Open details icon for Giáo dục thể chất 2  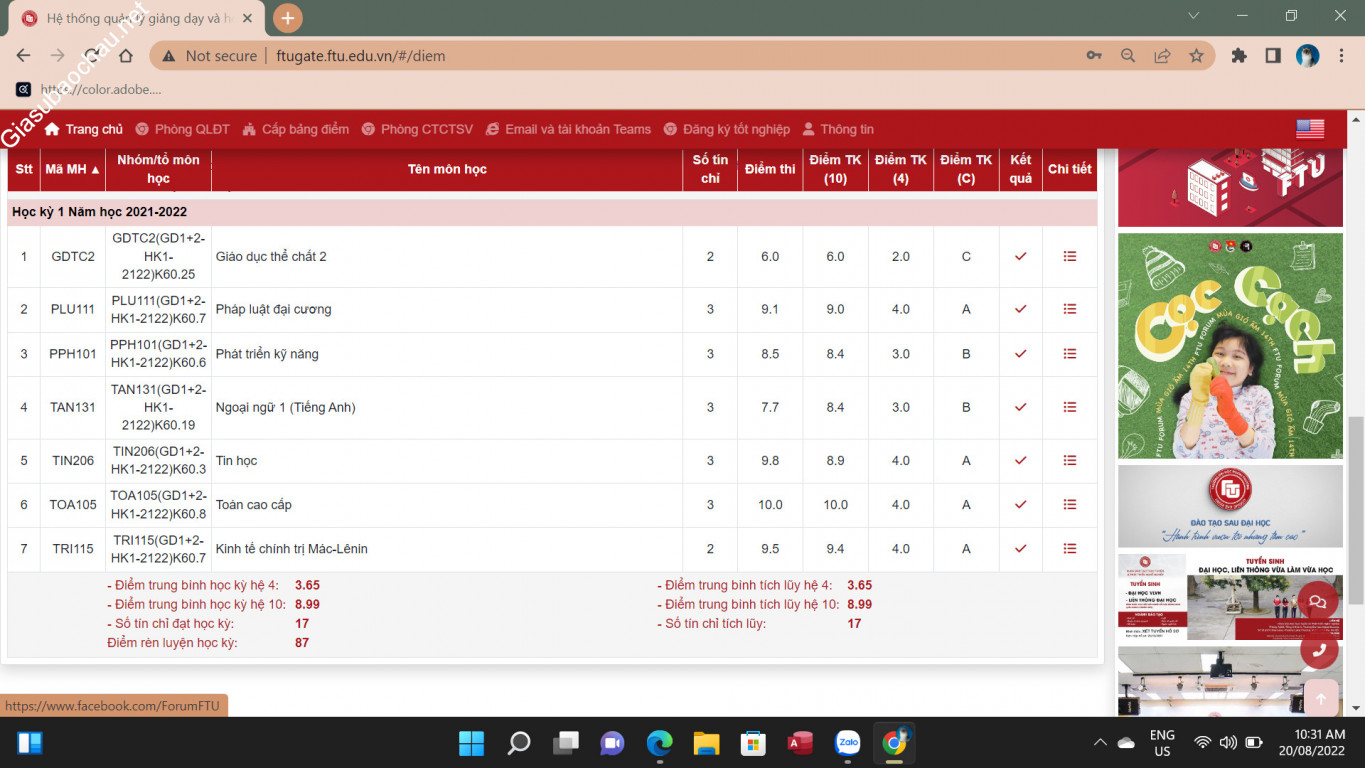click(1069, 256)
